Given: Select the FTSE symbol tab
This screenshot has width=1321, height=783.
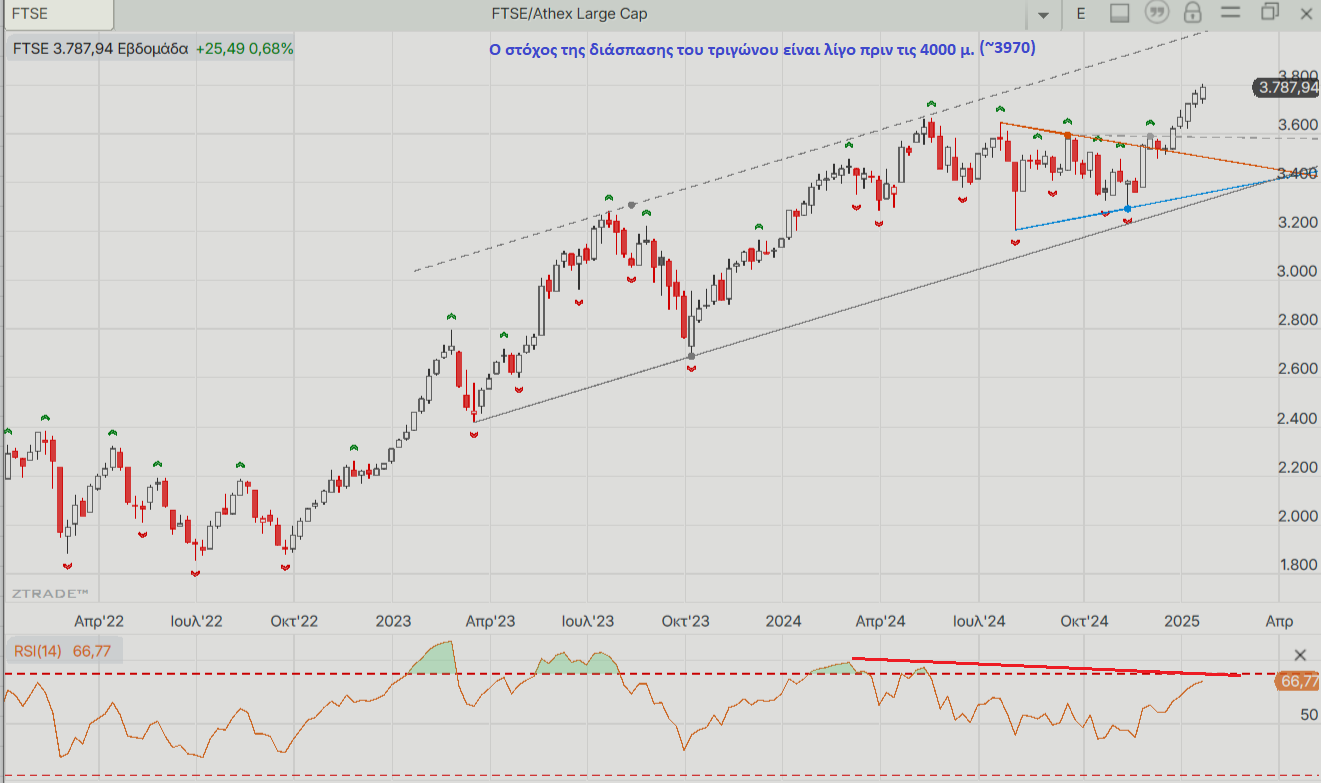Looking at the screenshot, I should [58, 14].
